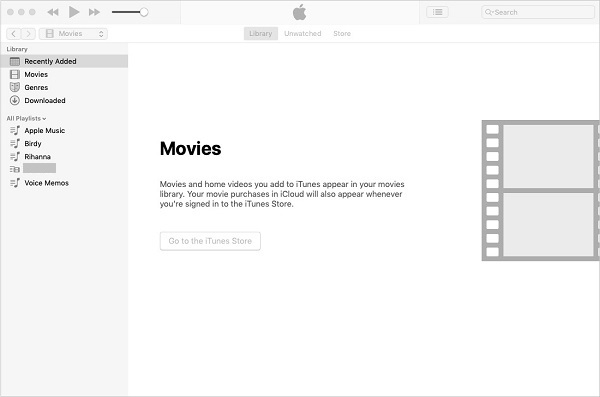Click the play button
This screenshot has height=397, width=600.
(74, 12)
